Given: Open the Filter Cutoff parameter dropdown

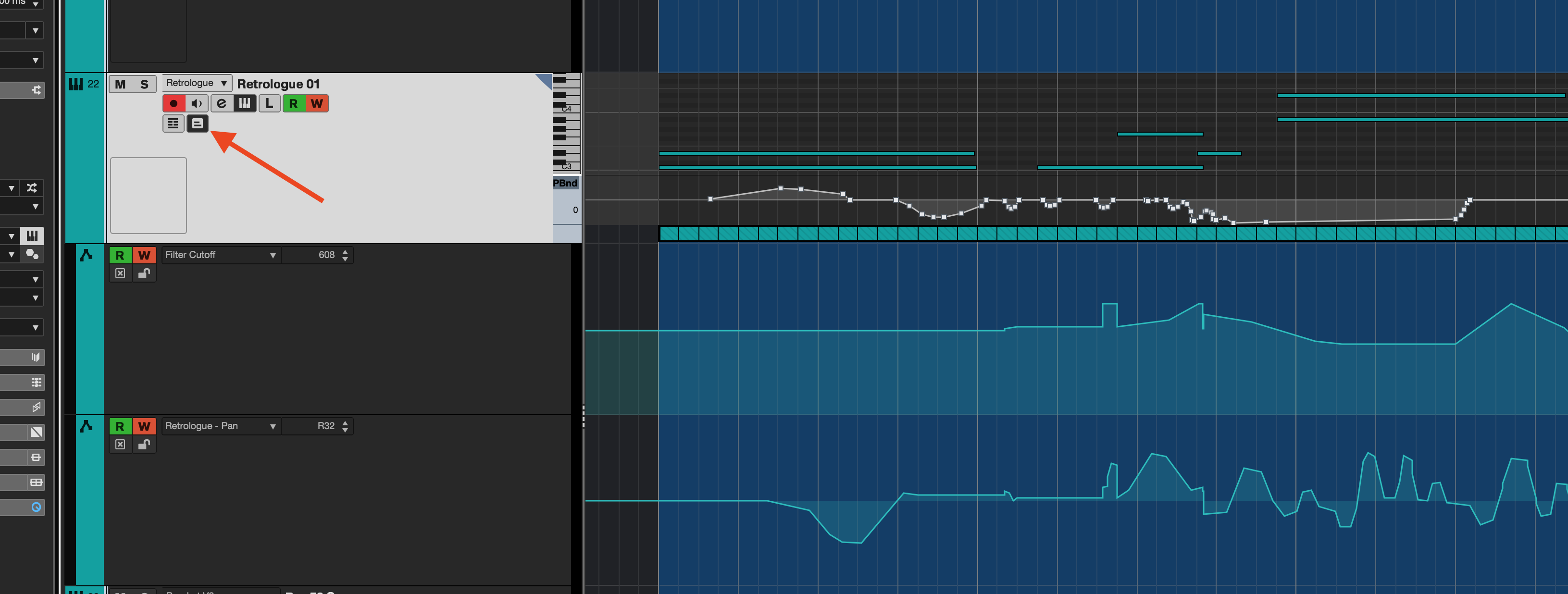Looking at the screenshot, I should (220, 255).
